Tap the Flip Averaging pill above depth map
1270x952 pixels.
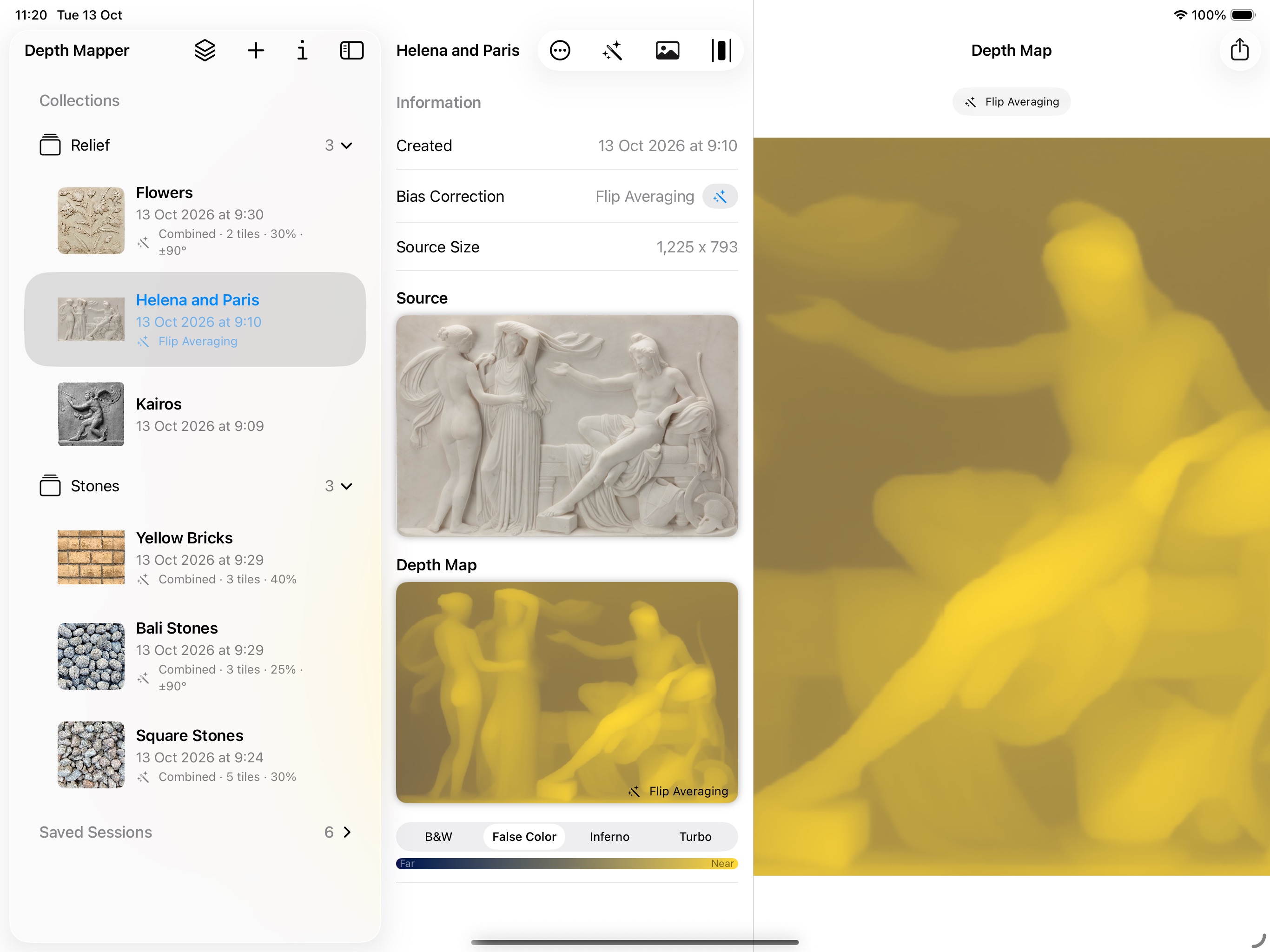1011,102
